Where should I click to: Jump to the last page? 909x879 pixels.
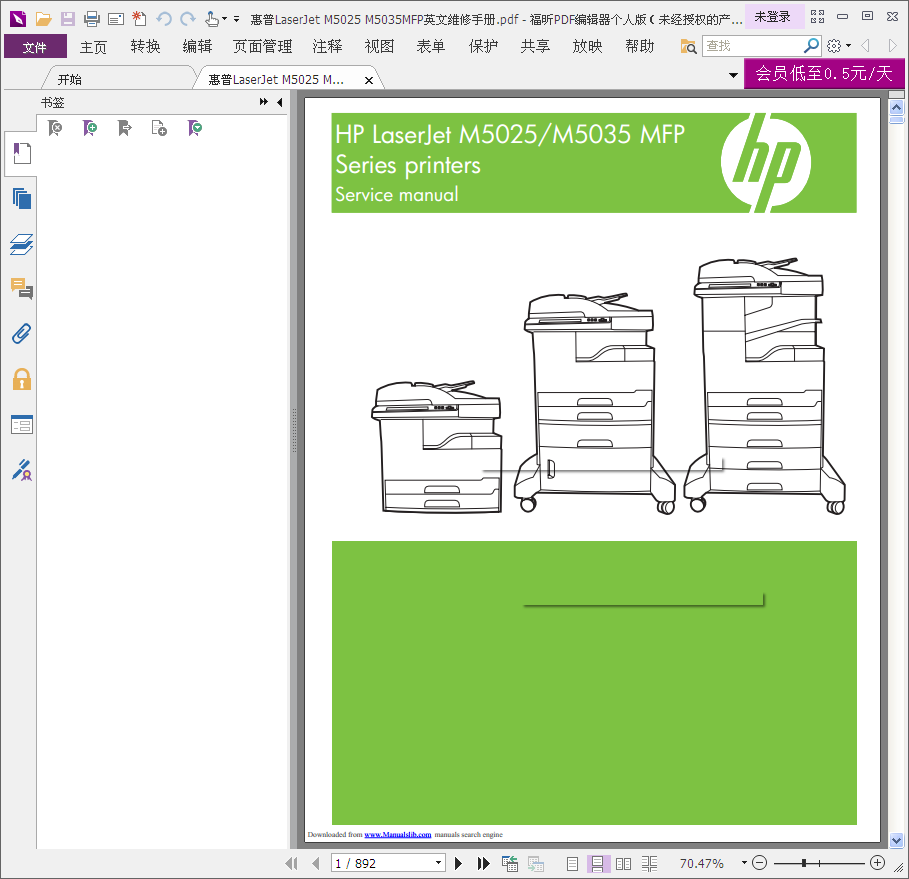point(483,863)
